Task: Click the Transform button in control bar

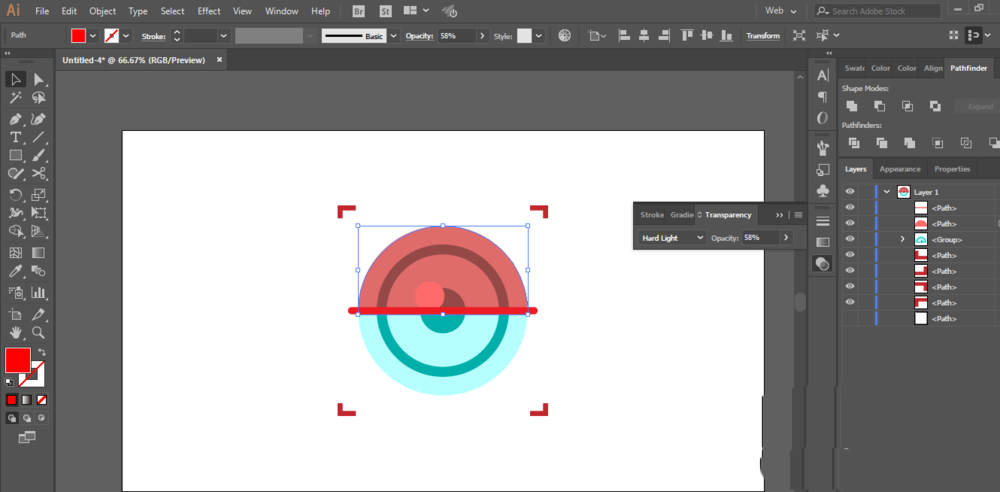Action: (763, 36)
